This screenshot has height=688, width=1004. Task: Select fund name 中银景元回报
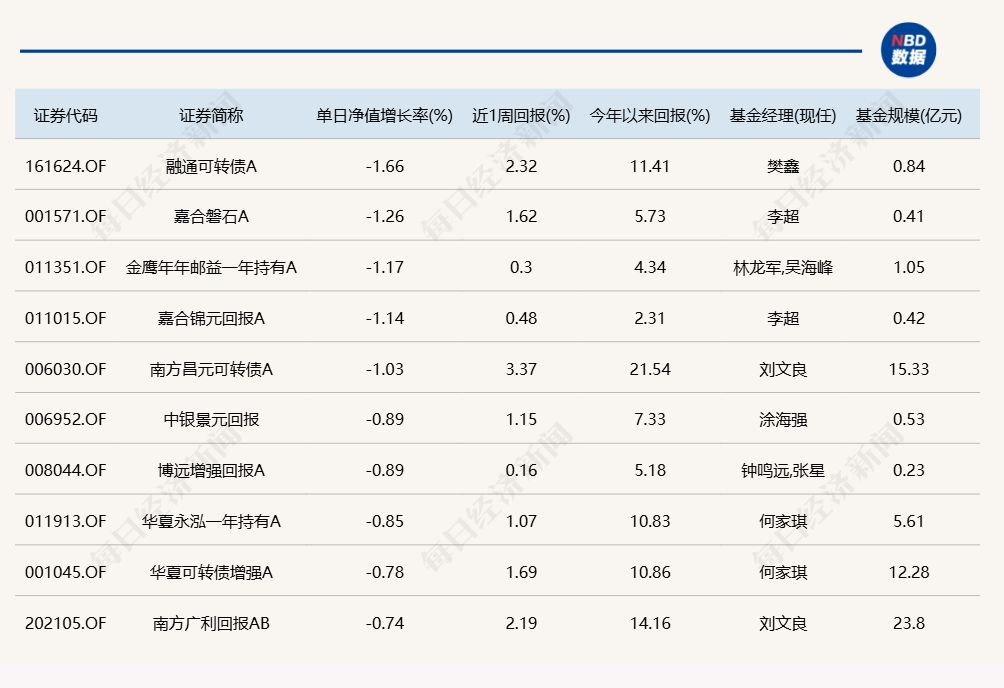211,419
